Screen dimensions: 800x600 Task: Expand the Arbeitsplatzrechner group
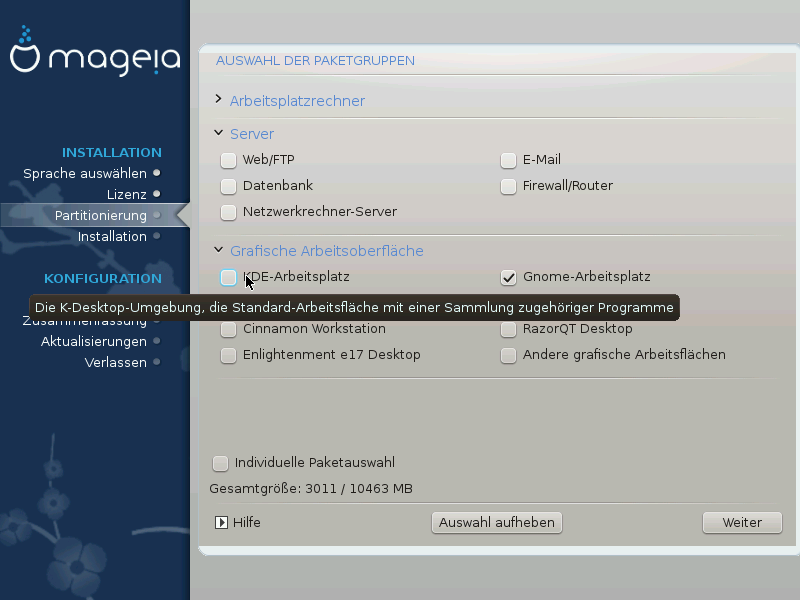pos(218,99)
